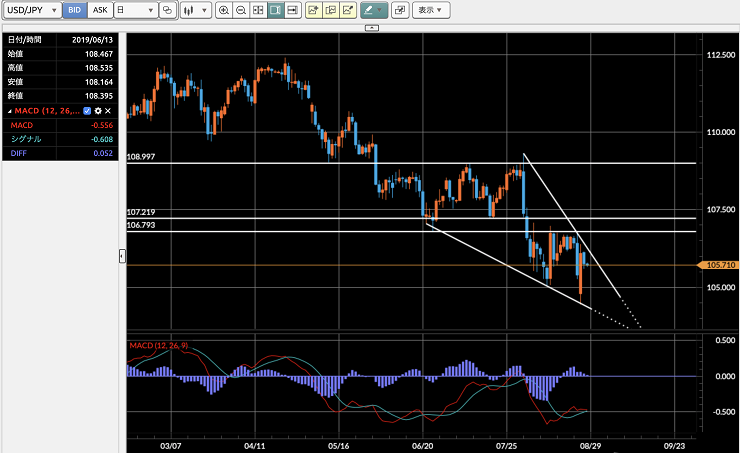The height and width of the screenshot is (453, 740).
Task: Click the edit indicator chart icon
Action: click(348, 10)
